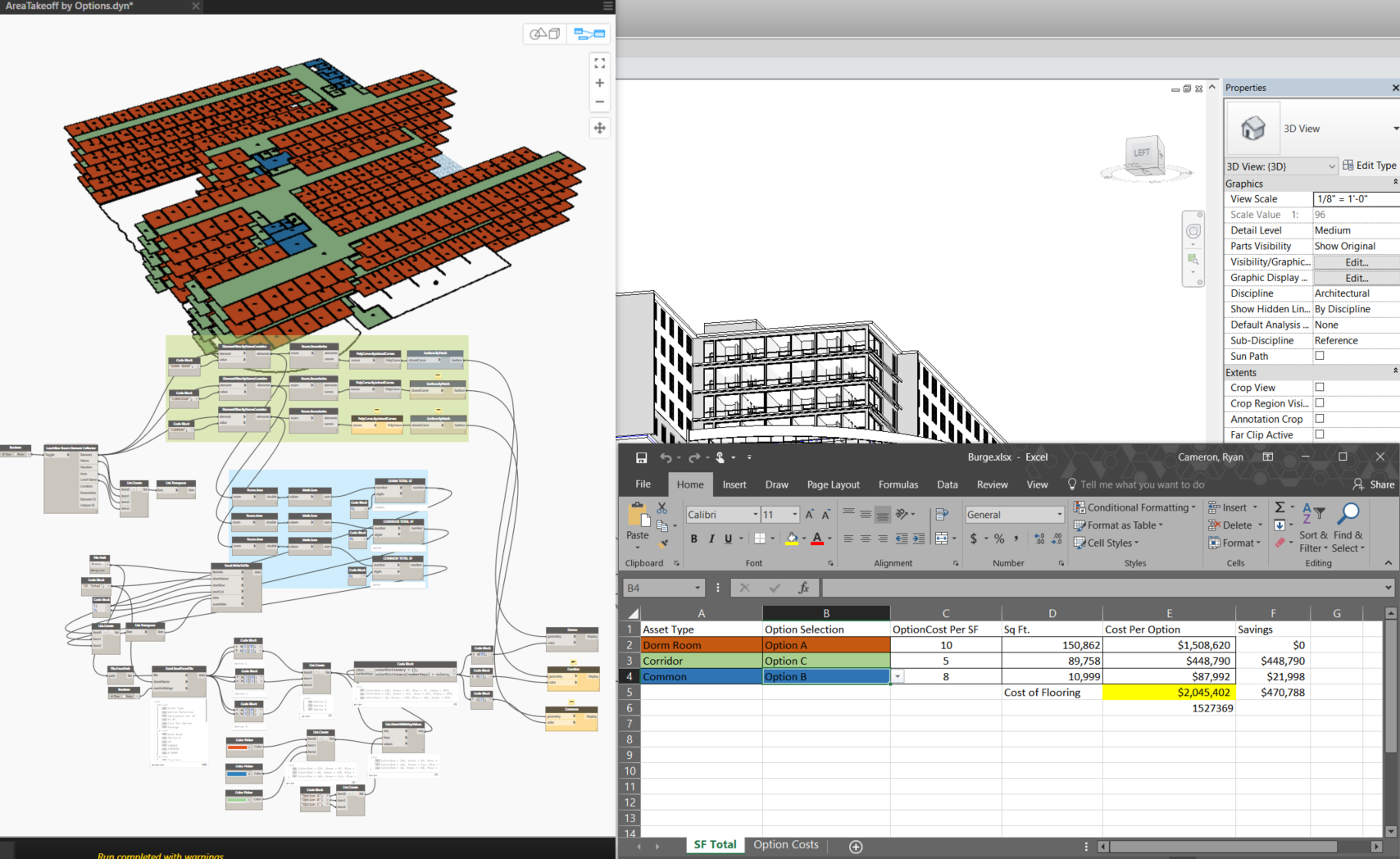Open the Revit 3D View selector dropdown
This screenshot has height=859, width=1400.
tap(1331, 166)
